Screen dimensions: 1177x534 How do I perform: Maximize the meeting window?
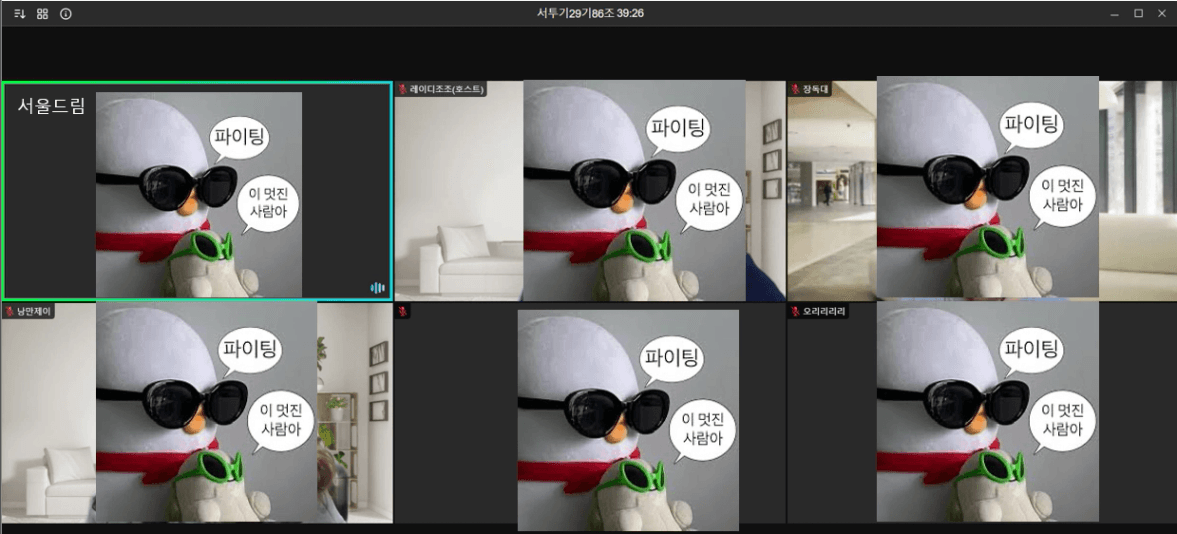1138,14
